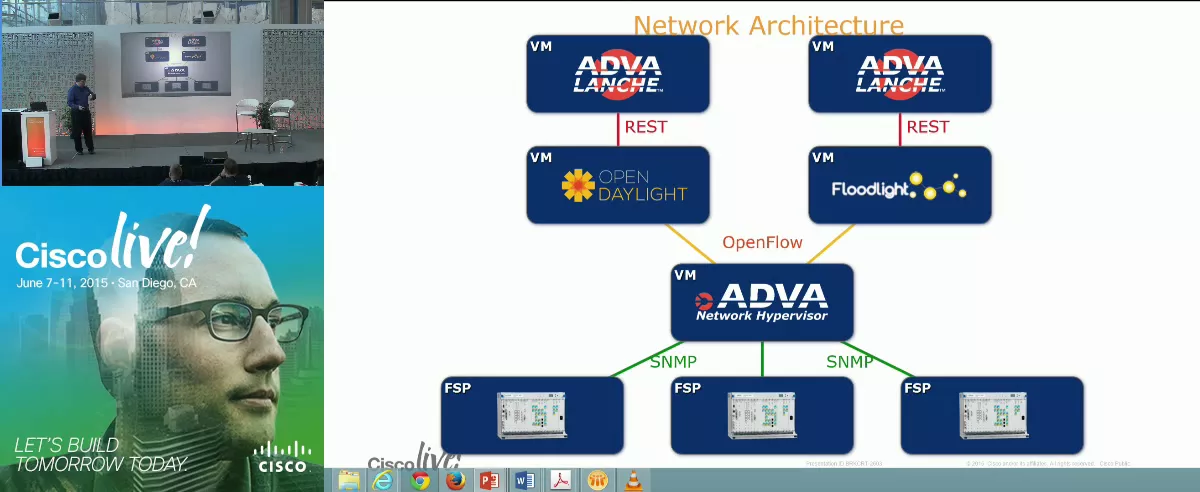Select the middle FSP chassis box
Screen dimensions: 1200x492
point(762,415)
